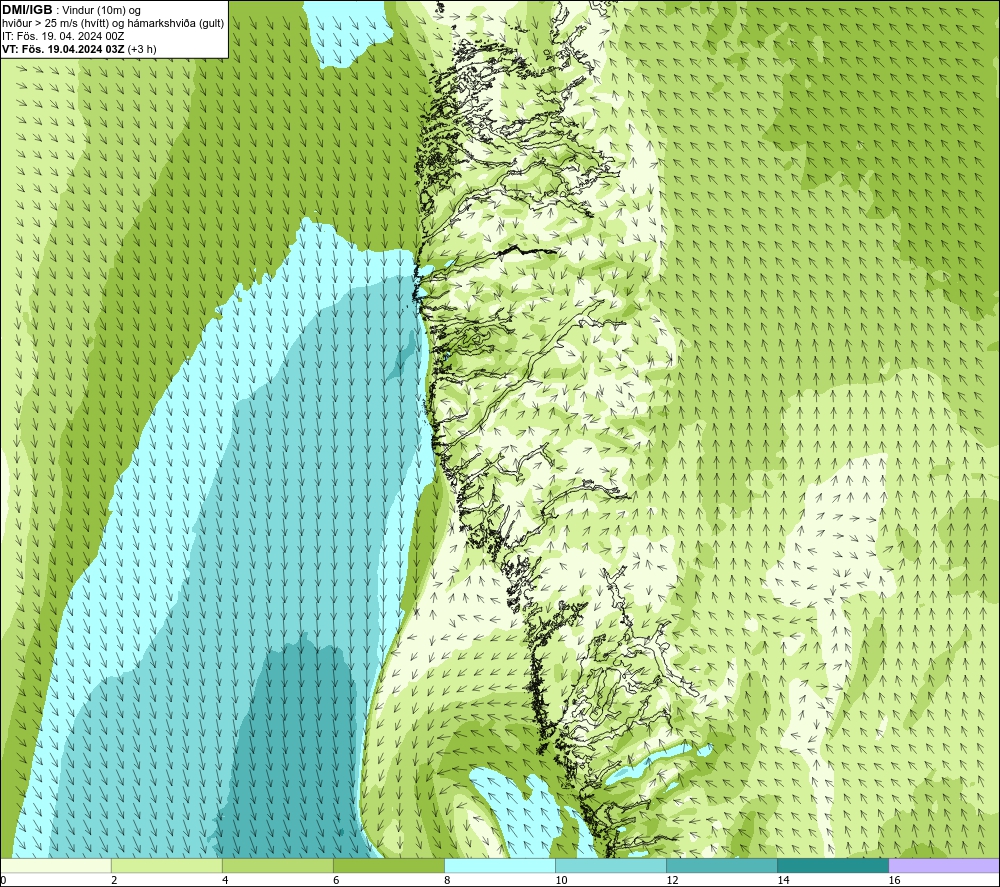Click the scale label '14'
1000x887 pixels.
point(783,880)
